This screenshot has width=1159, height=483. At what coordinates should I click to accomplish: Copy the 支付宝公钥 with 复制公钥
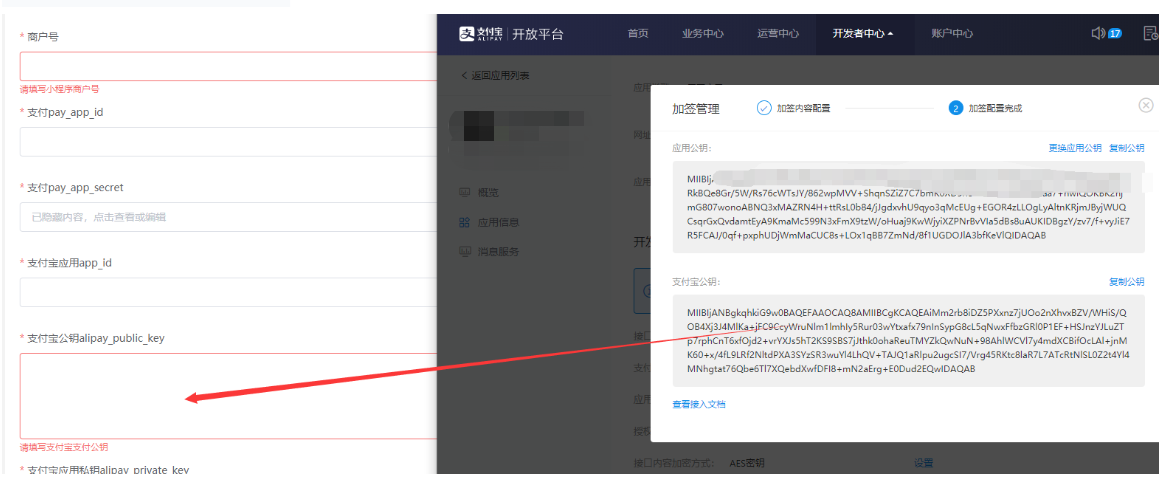tap(1126, 282)
